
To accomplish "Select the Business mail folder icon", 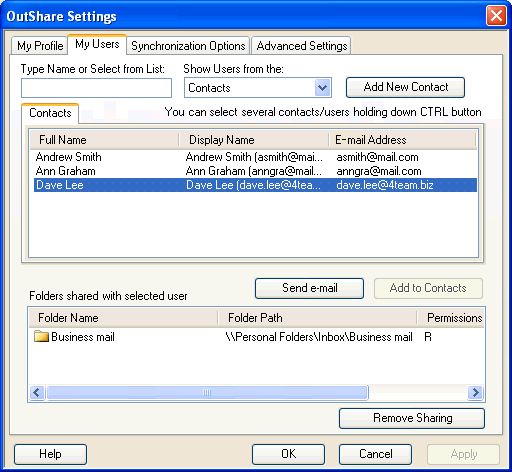I will click(x=41, y=336).
